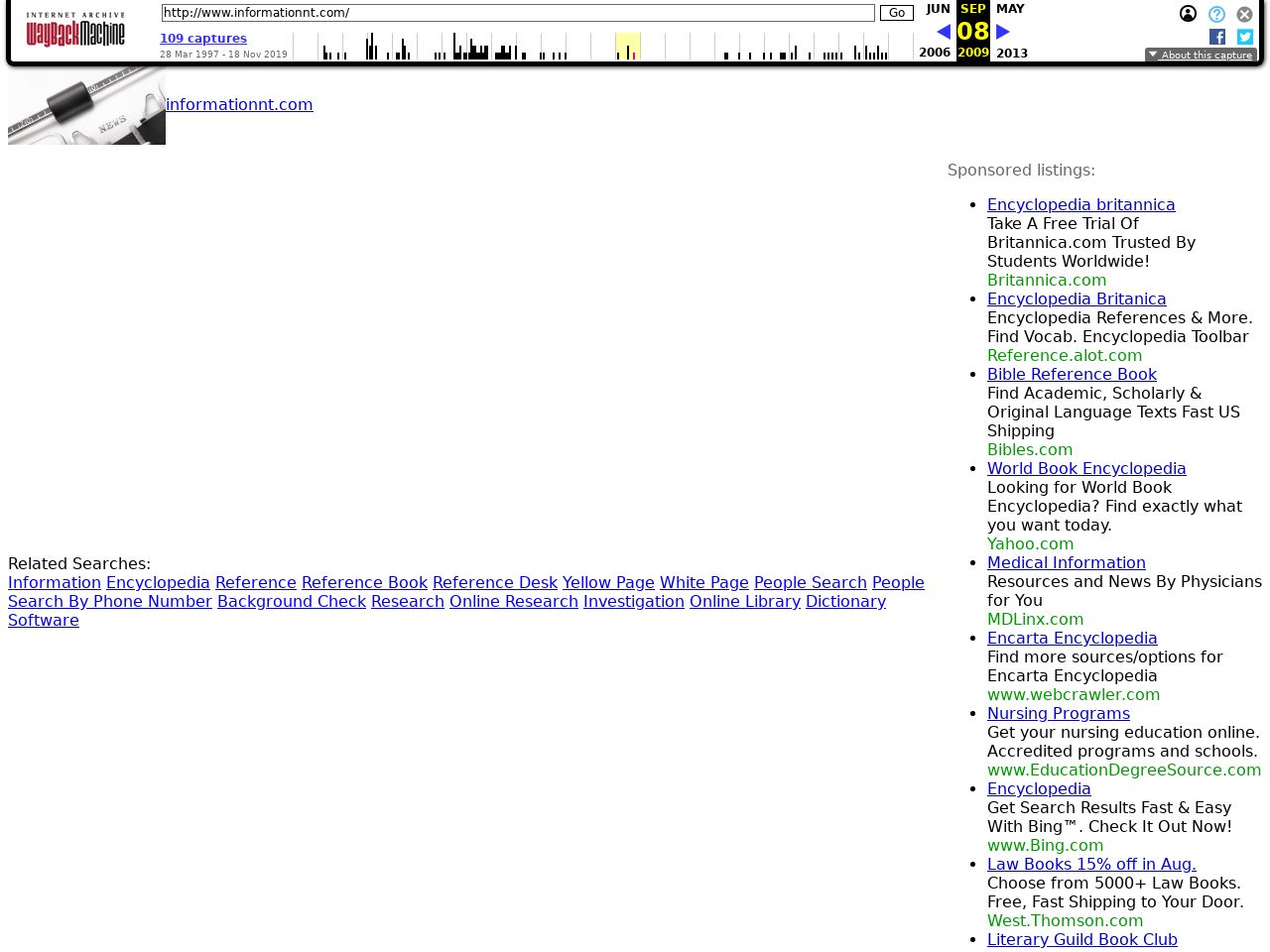Click the Wayback Machine logo
The width and height of the screenshot is (1270, 952).
coord(75,31)
